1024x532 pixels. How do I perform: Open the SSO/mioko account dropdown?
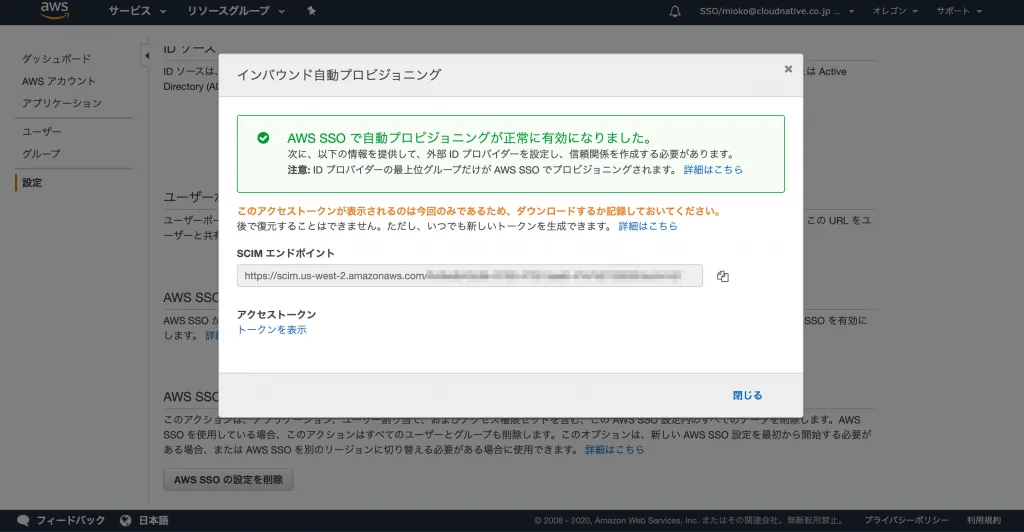[776, 11]
